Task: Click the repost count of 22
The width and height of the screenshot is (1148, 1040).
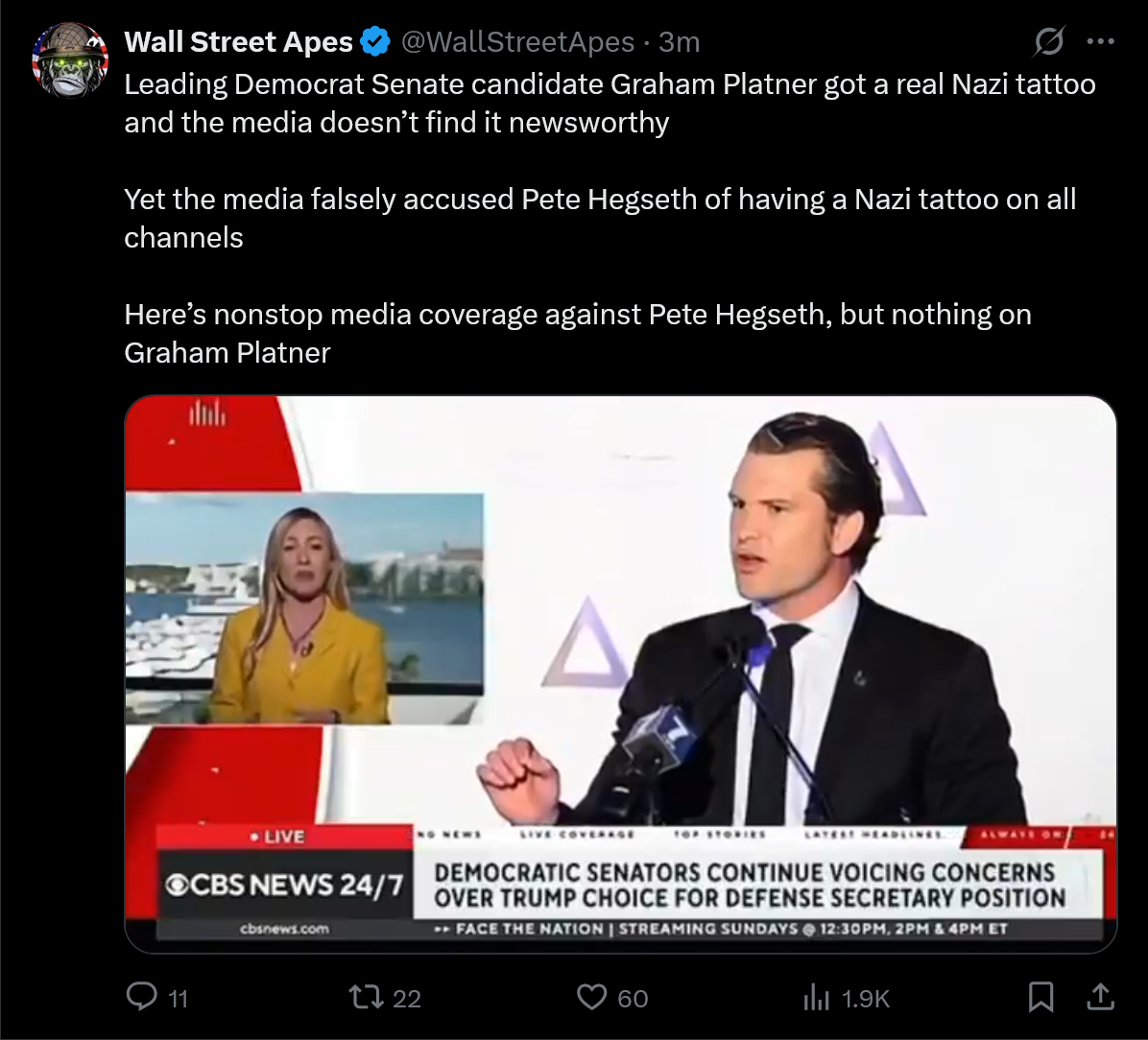Action: [406, 999]
